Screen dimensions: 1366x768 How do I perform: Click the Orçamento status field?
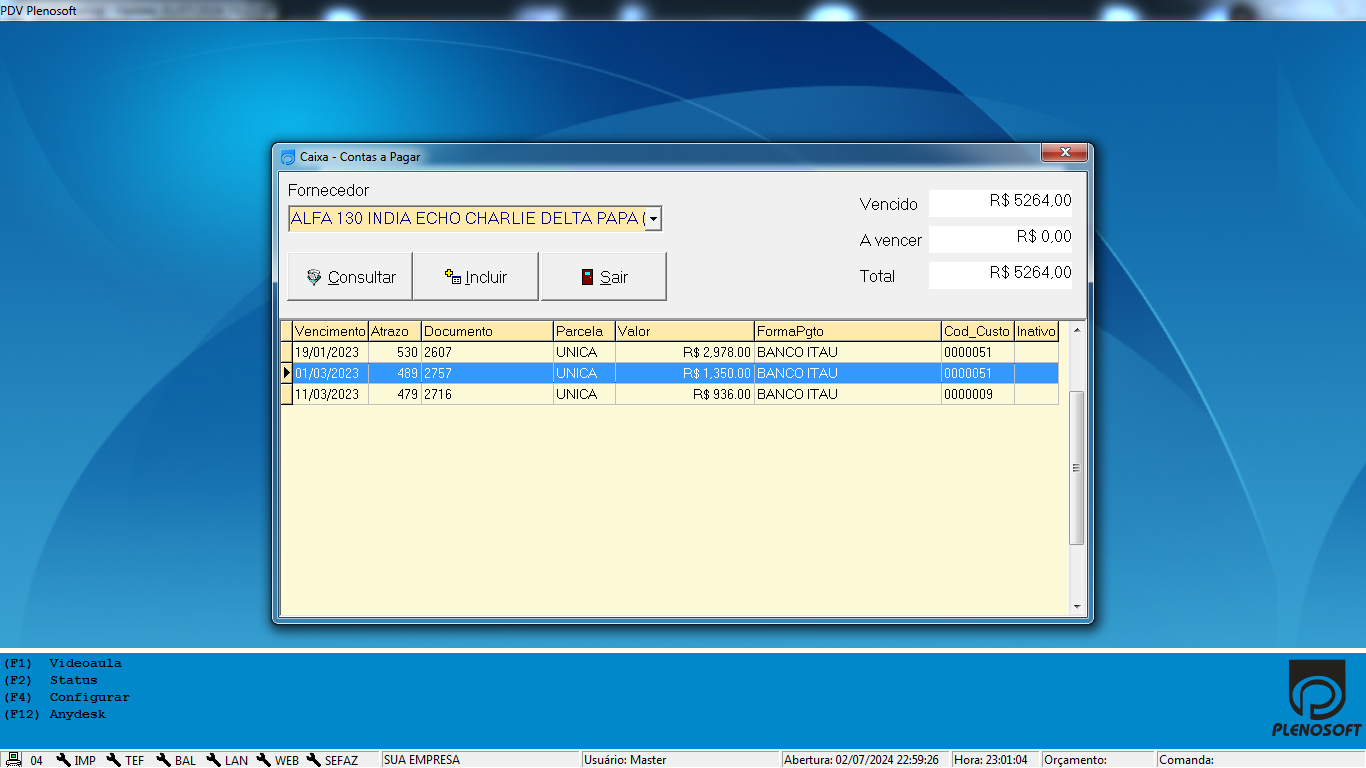[x=1098, y=760]
